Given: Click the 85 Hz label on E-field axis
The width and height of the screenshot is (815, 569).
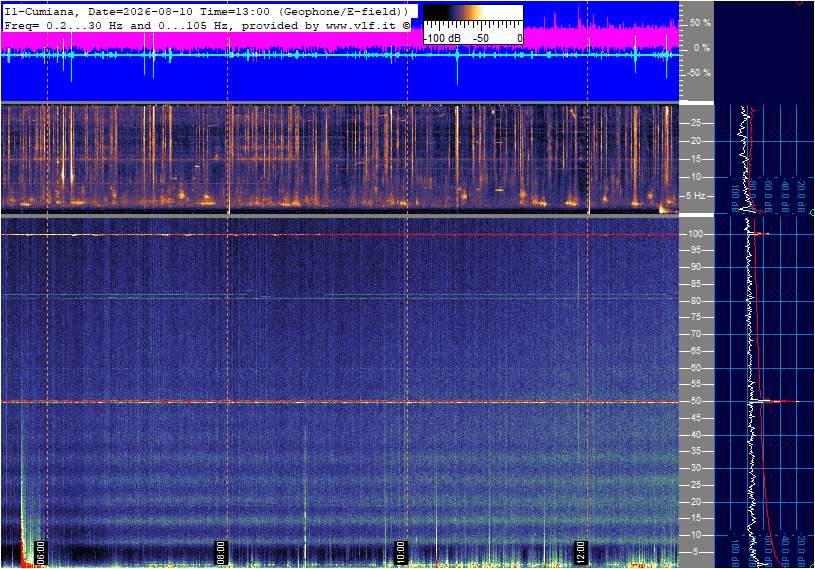Looking at the screenshot, I should coord(695,284).
